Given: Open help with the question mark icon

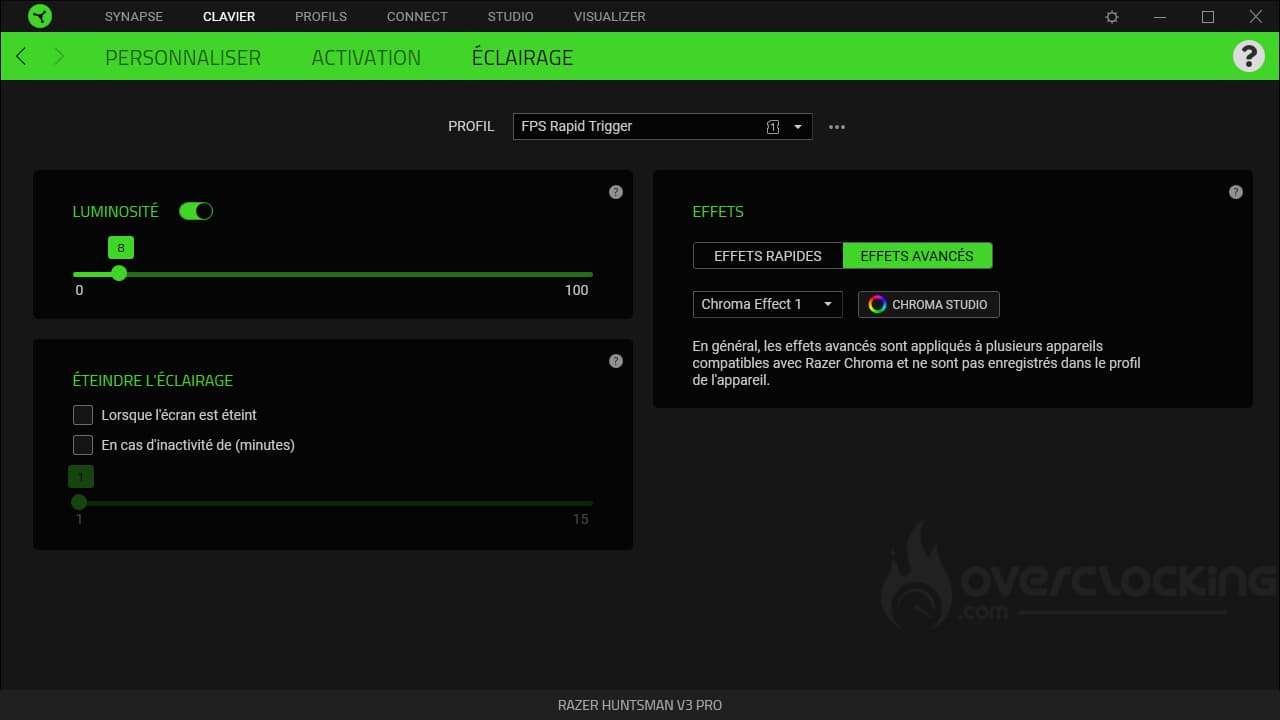Looking at the screenshot, I should pos(1248,56).
